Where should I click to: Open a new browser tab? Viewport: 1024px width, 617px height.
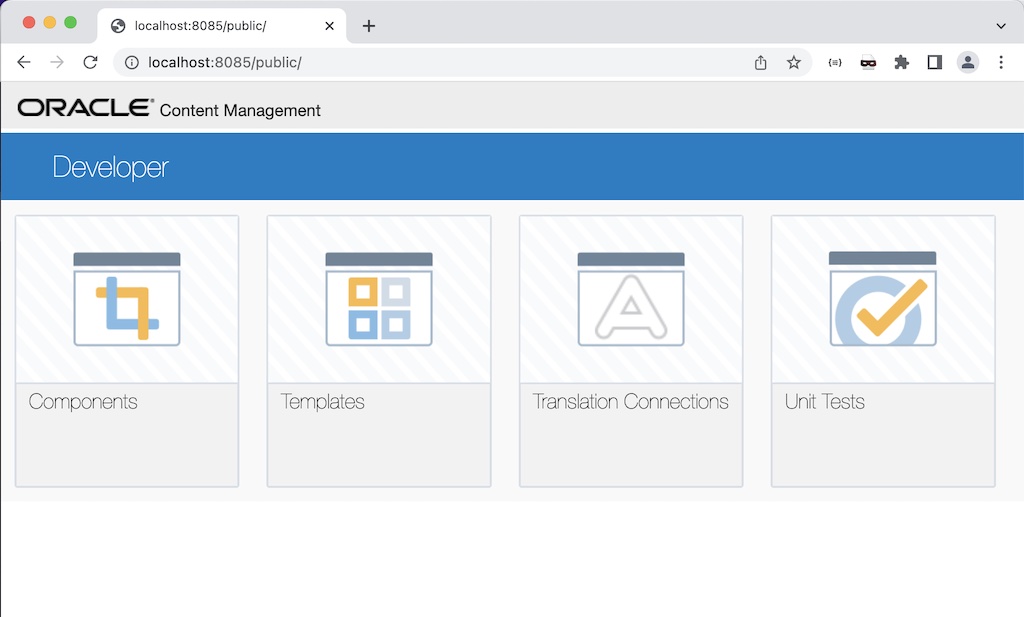369,26
